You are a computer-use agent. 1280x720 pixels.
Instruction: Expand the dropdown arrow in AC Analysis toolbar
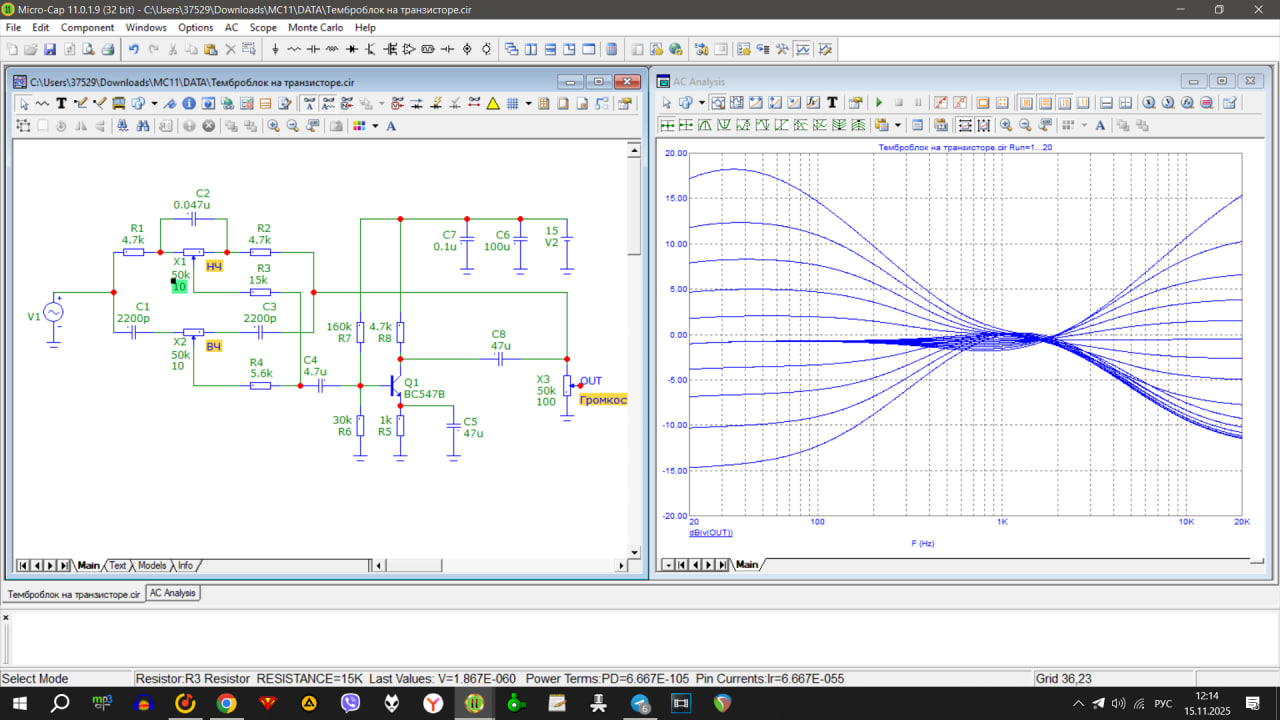coord(701,103)
